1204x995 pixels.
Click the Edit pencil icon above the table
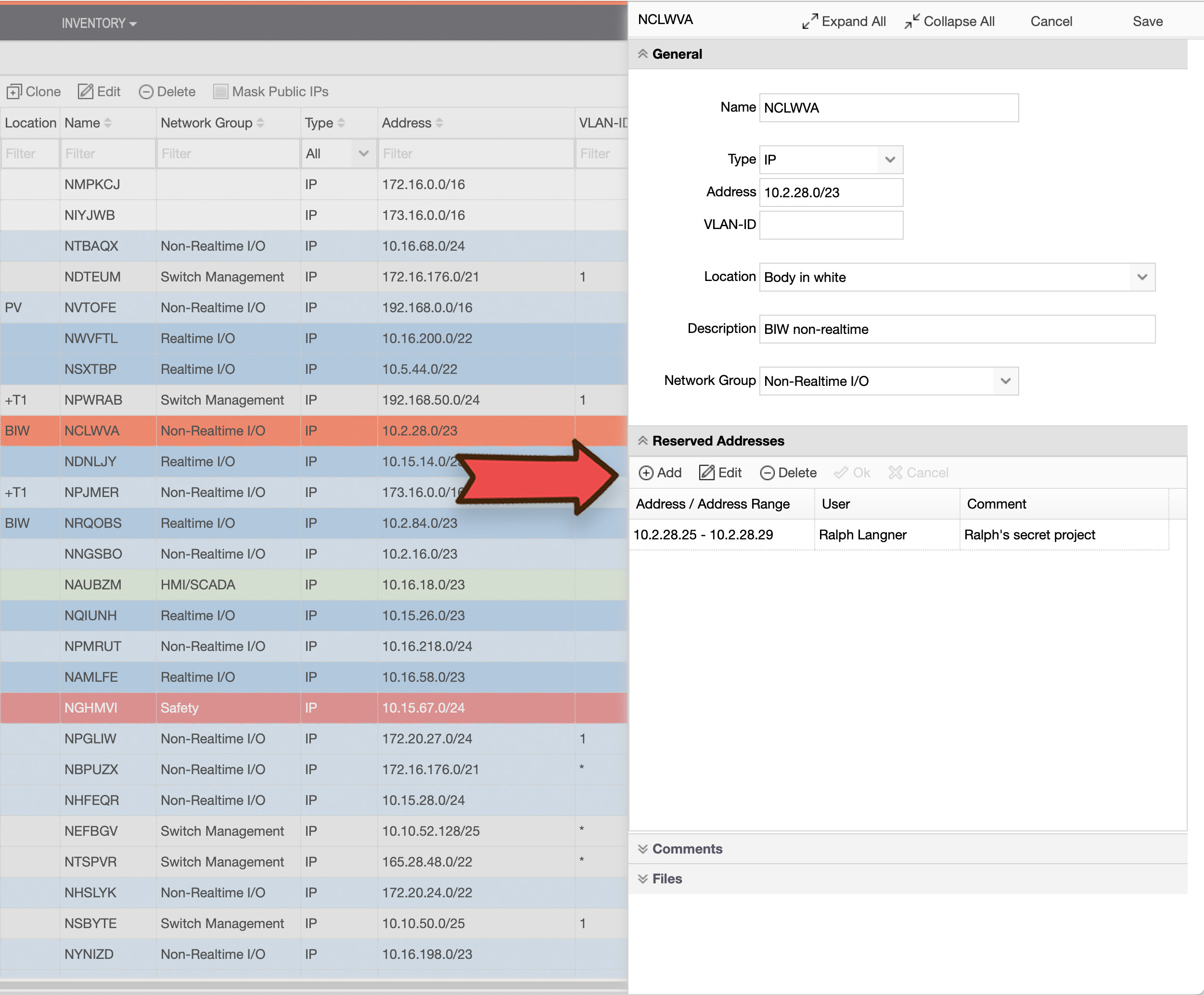tap(86, 91)
